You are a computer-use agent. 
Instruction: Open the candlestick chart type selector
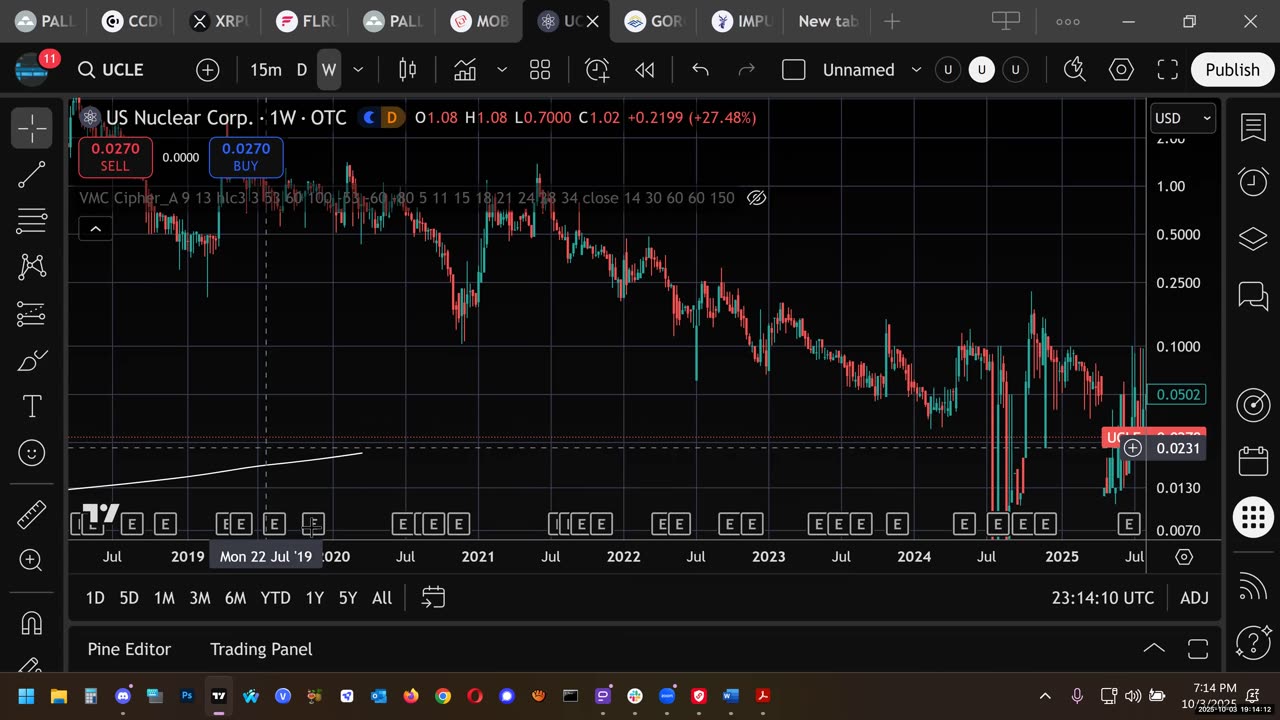(407, 69)
